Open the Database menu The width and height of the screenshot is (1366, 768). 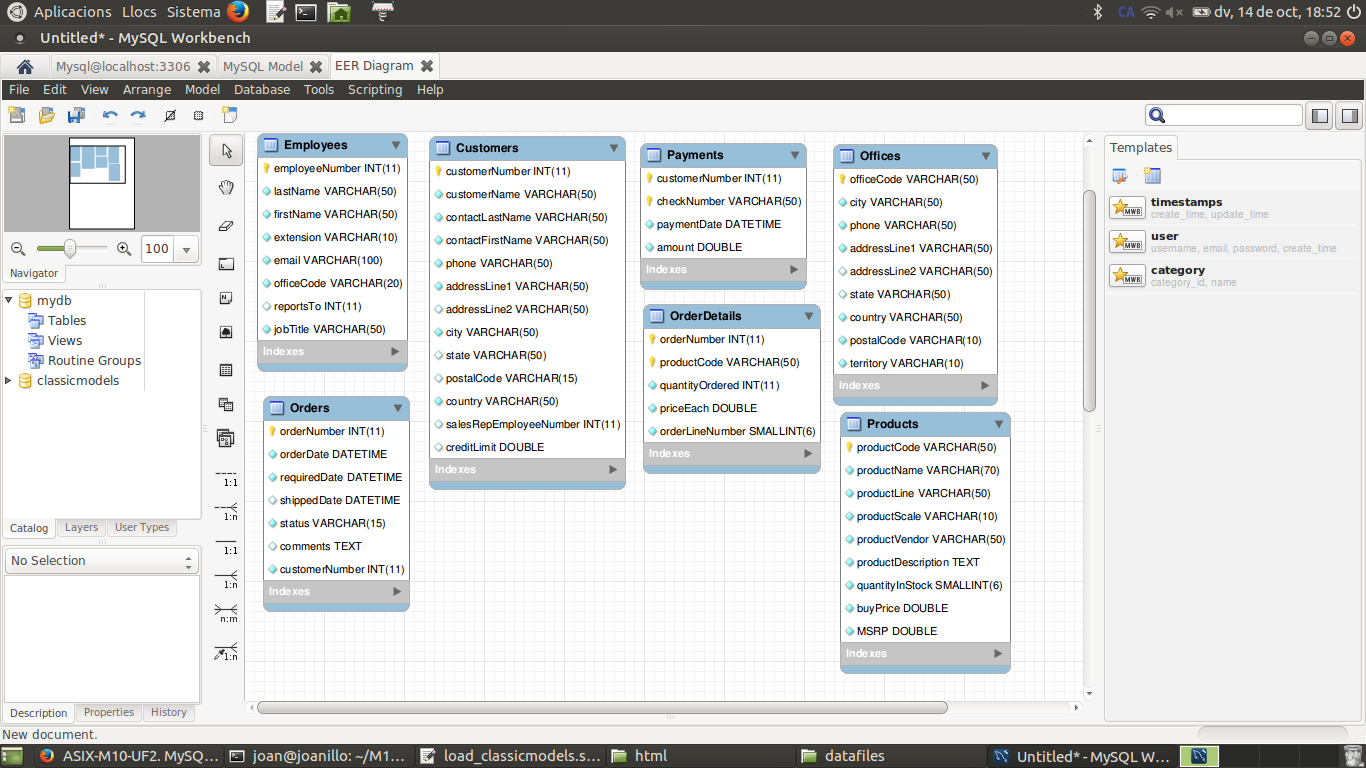pos(262,89)
